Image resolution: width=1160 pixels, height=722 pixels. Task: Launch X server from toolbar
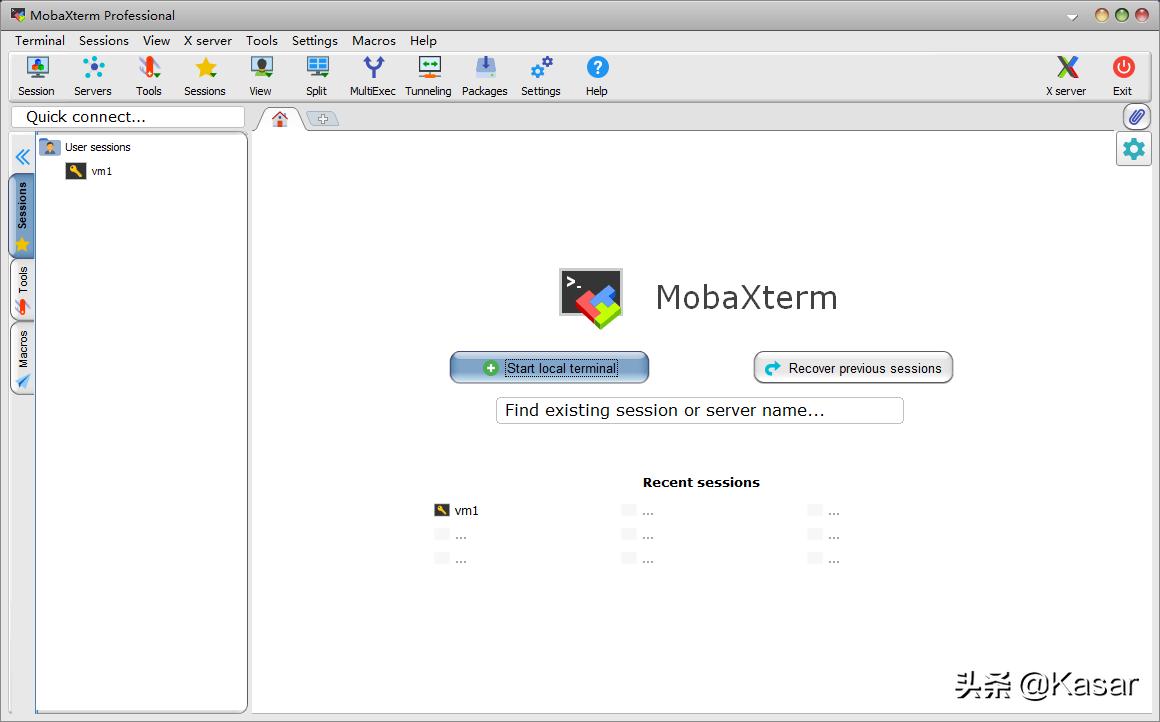[1066, 76]
